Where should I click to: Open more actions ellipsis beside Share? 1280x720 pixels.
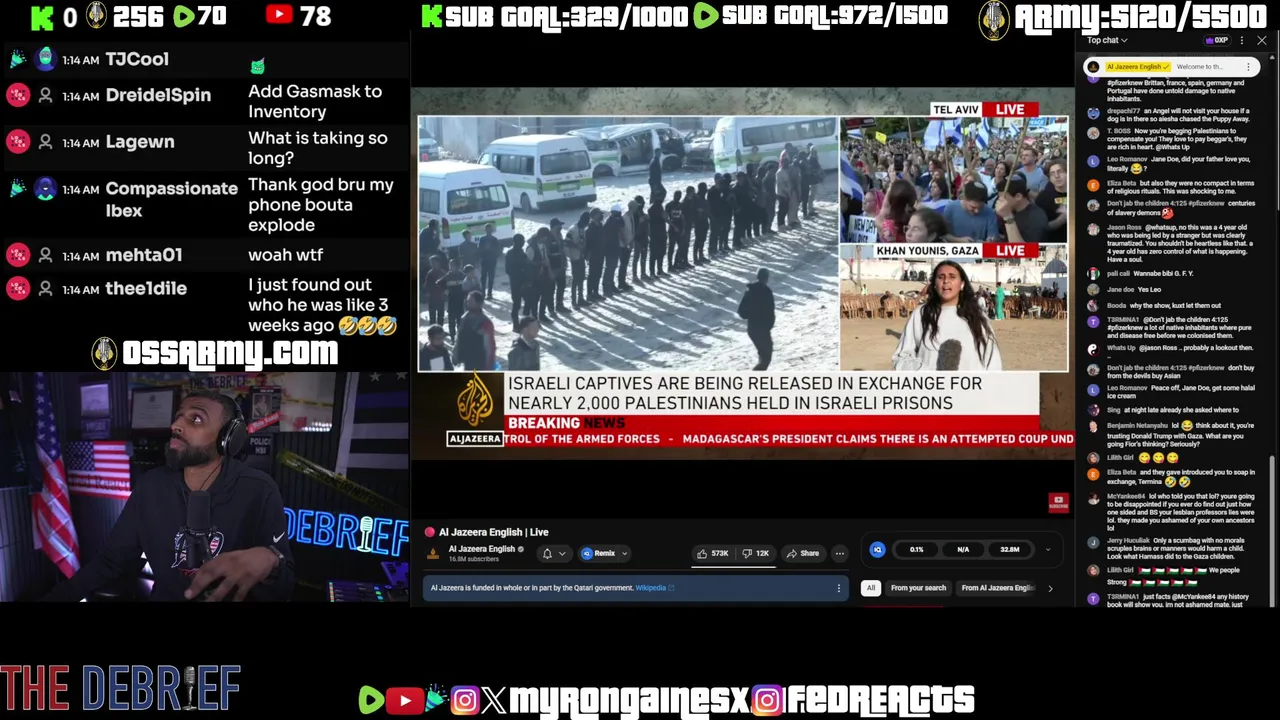coord(840,553)
